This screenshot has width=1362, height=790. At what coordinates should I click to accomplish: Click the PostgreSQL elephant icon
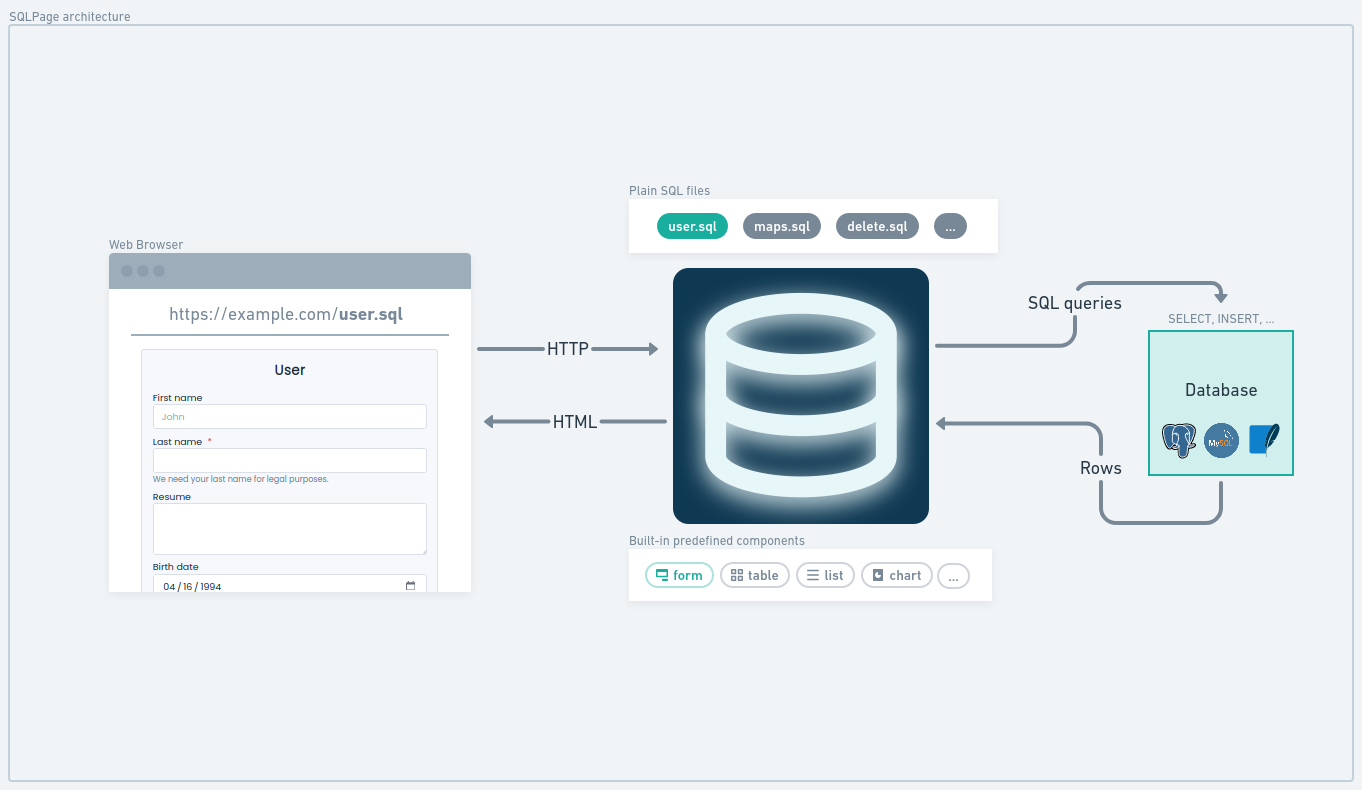click(1179, 441)
